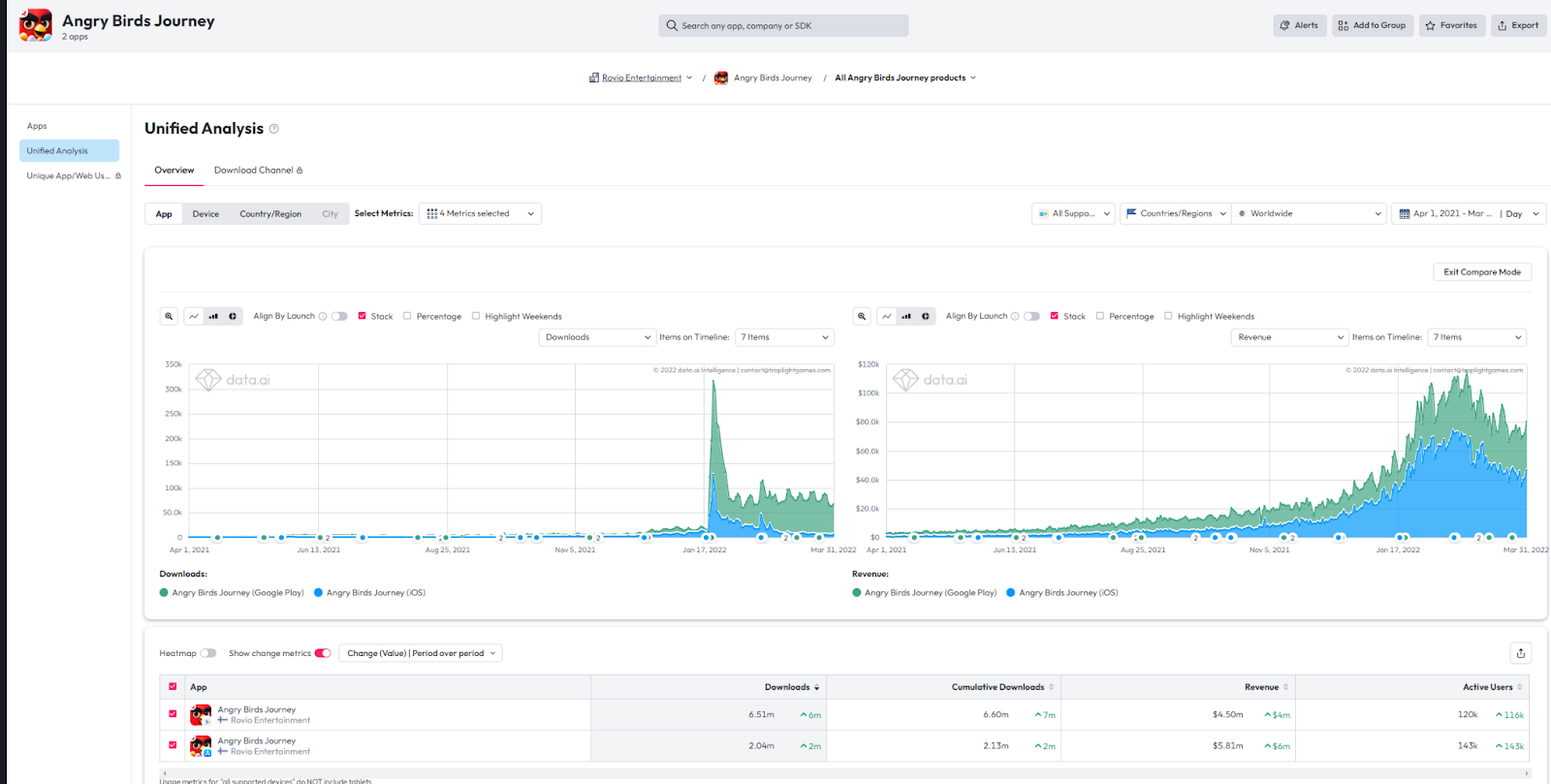The height and width of the screenshot is (784, 1551).
Task: Click iOS Angry Birds Journey row icon
Action: 201,746
